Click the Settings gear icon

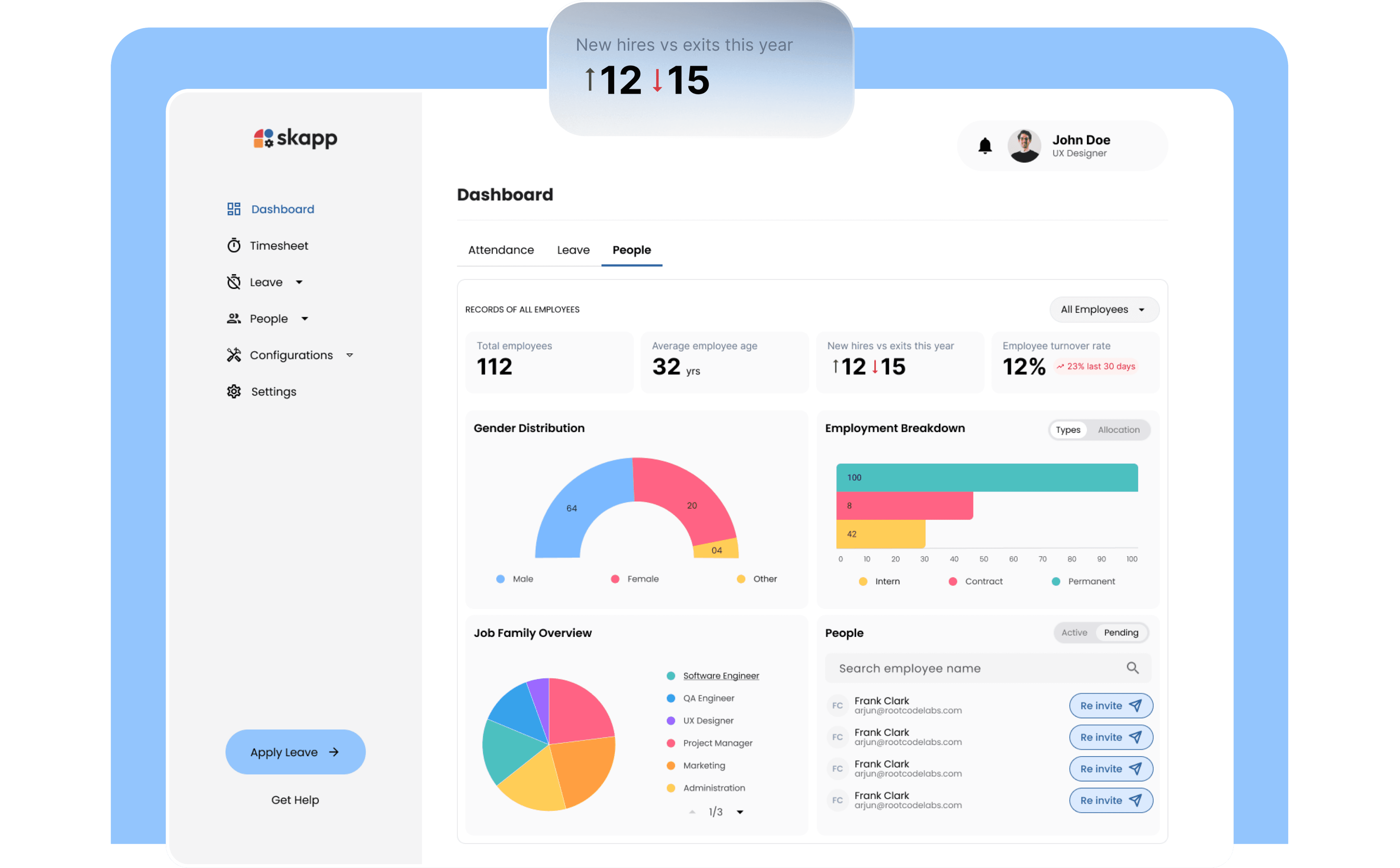click(x=234, y=392)
